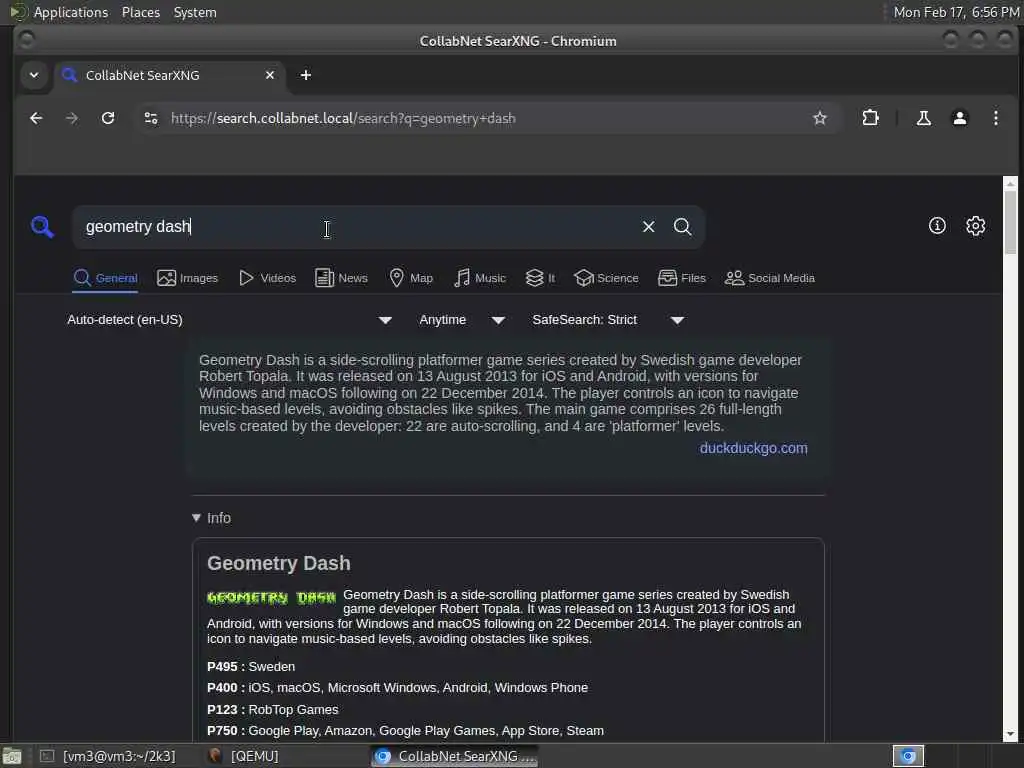Click the Geometry Dash logo image
The width and height of the screenshot is (1024, 768).
pyautogui.click(x=271, y=598)
